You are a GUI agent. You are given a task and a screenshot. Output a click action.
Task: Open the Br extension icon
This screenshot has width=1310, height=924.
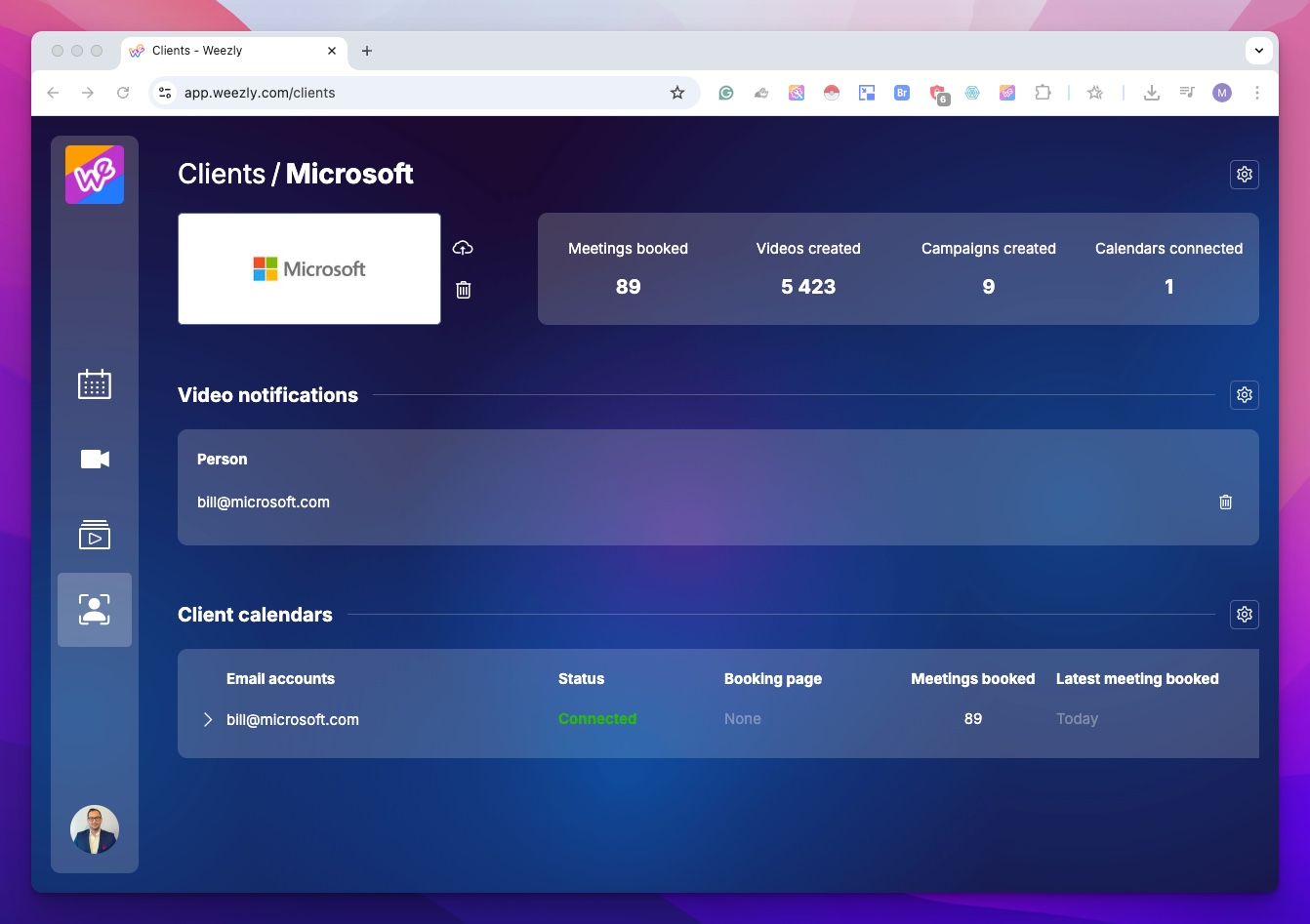click(x=902, y=93)
